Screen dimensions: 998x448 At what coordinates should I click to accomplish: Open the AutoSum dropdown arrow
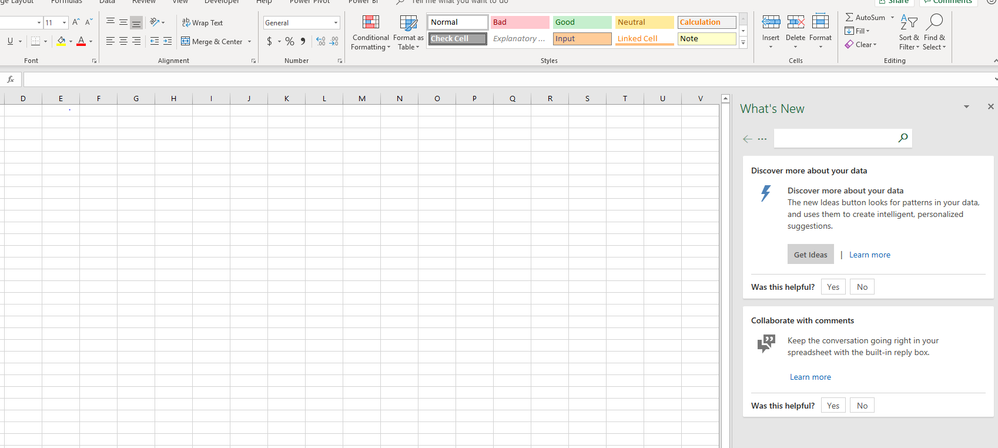892,17
